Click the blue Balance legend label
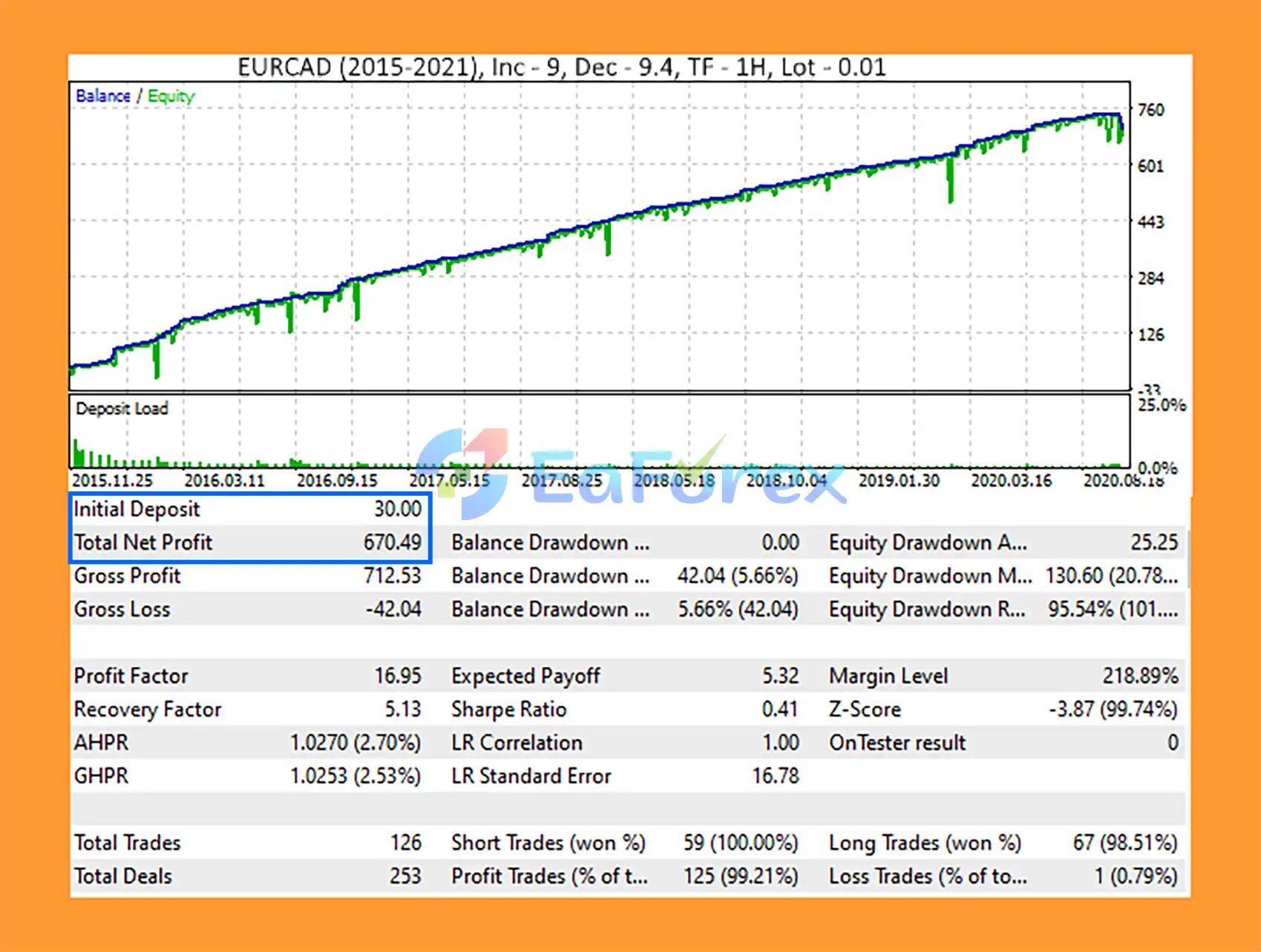Screen dimensions: 1261x952 (x=102, y=96)
